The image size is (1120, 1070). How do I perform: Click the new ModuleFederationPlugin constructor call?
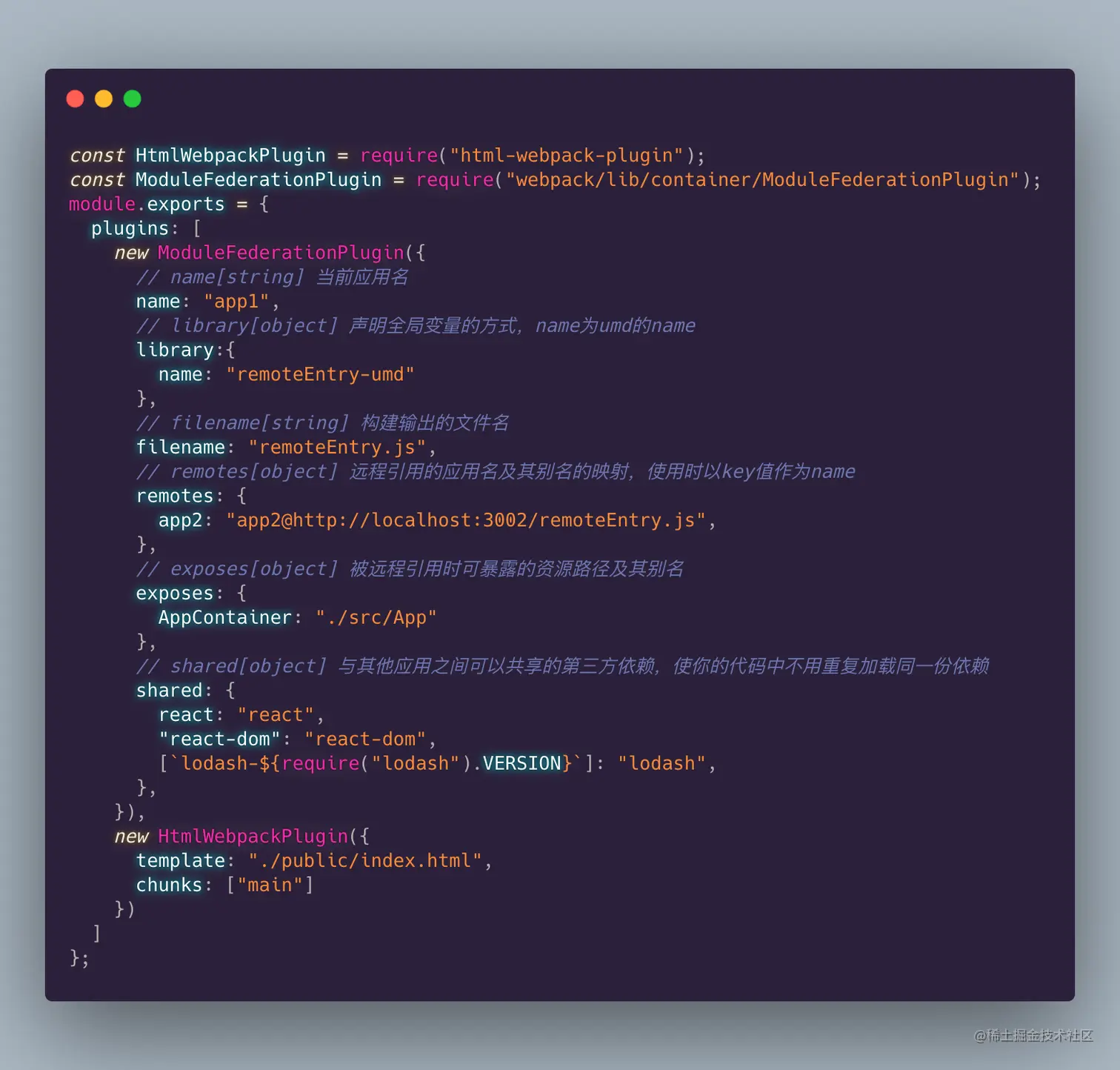coord(270,253)
